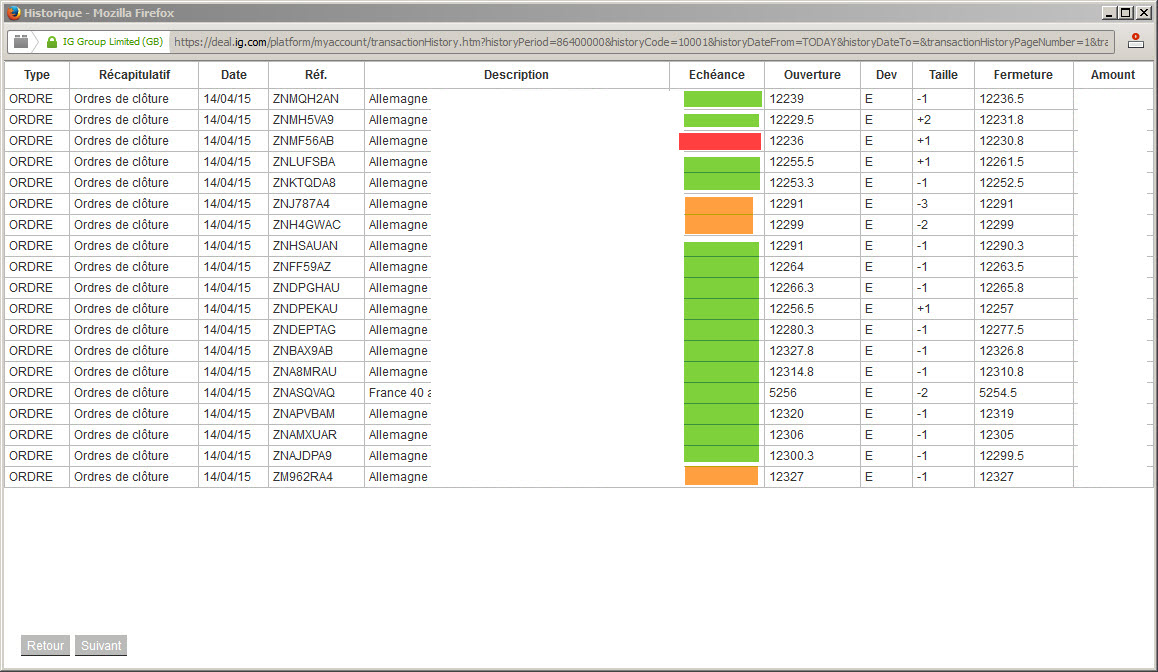Select reference ZNBAX9AB
1158x672 pixels.
(x=303, y=351)
